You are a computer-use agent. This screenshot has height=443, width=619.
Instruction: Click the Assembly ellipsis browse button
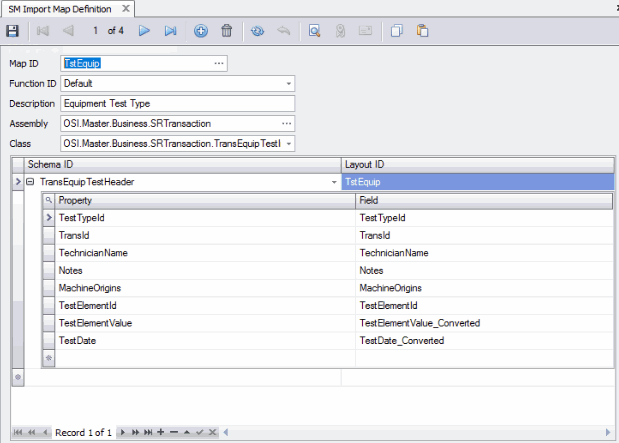point(287,124)
